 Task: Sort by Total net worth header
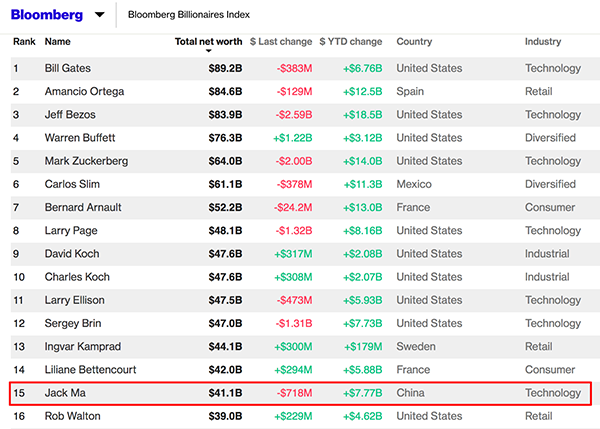(x=209, y=41)
